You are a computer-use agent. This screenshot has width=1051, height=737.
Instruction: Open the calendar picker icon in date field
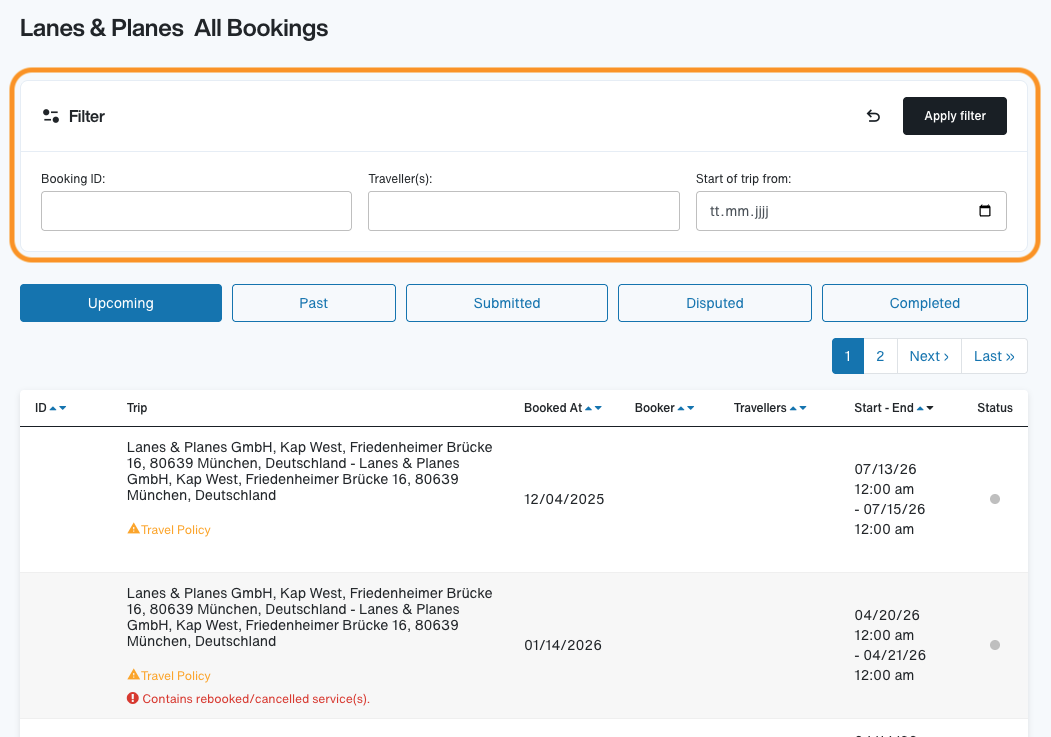point(985,211)
